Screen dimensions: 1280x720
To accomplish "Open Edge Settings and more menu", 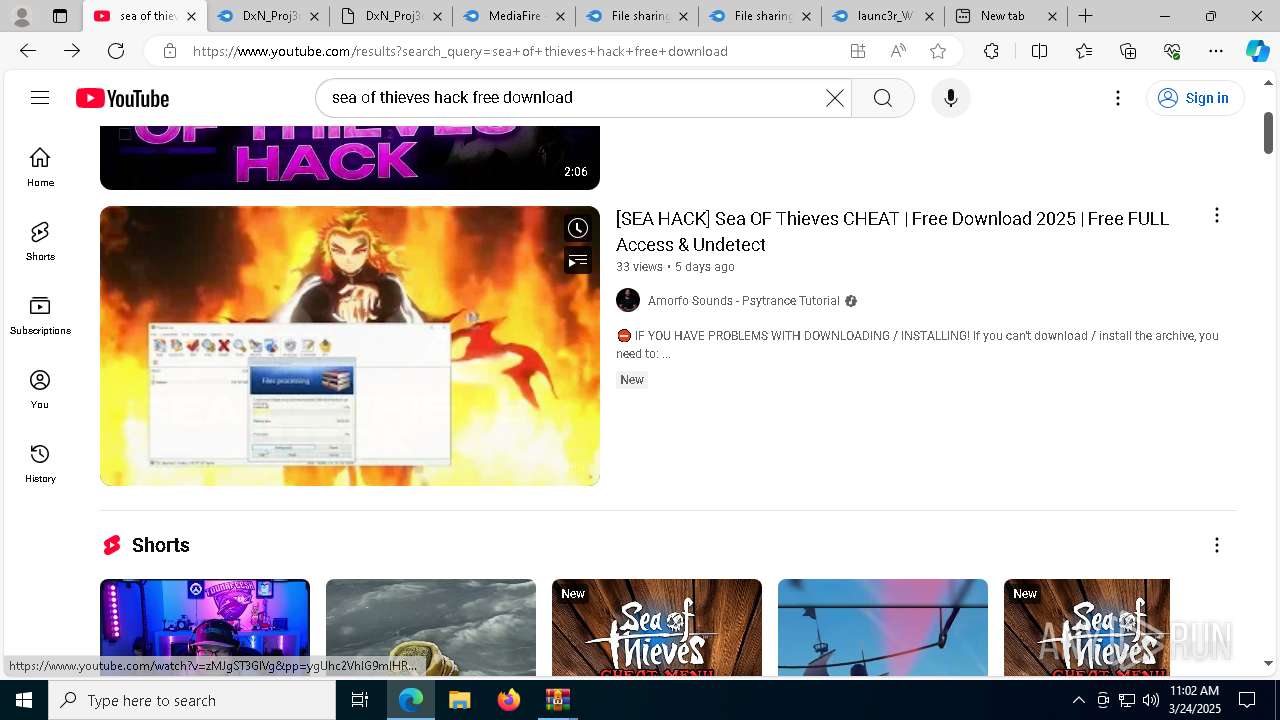I will click(x=1216, y=51).
